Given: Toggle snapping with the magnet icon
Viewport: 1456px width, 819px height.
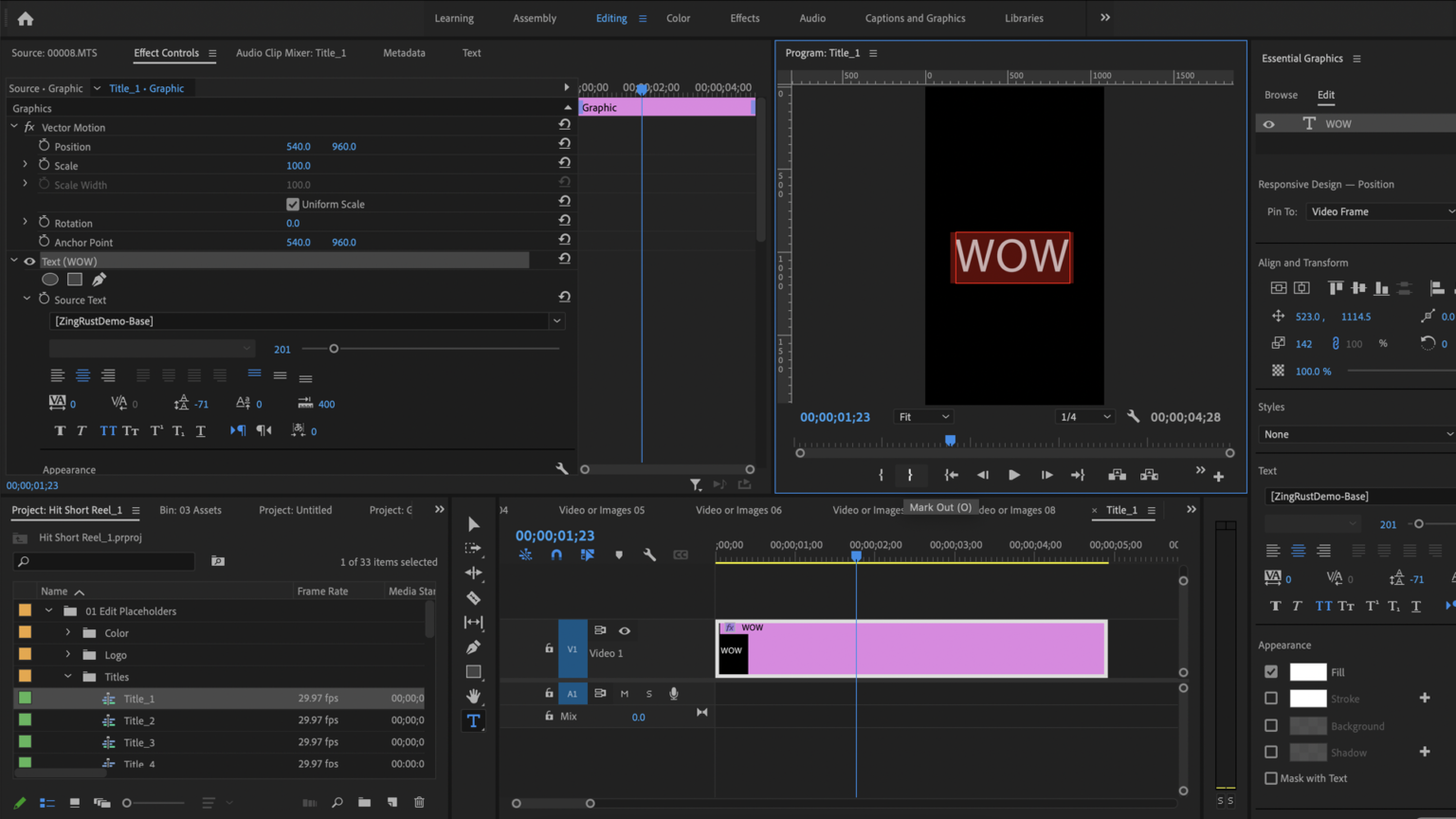Looking at the screenshot, I should point(556,555).
